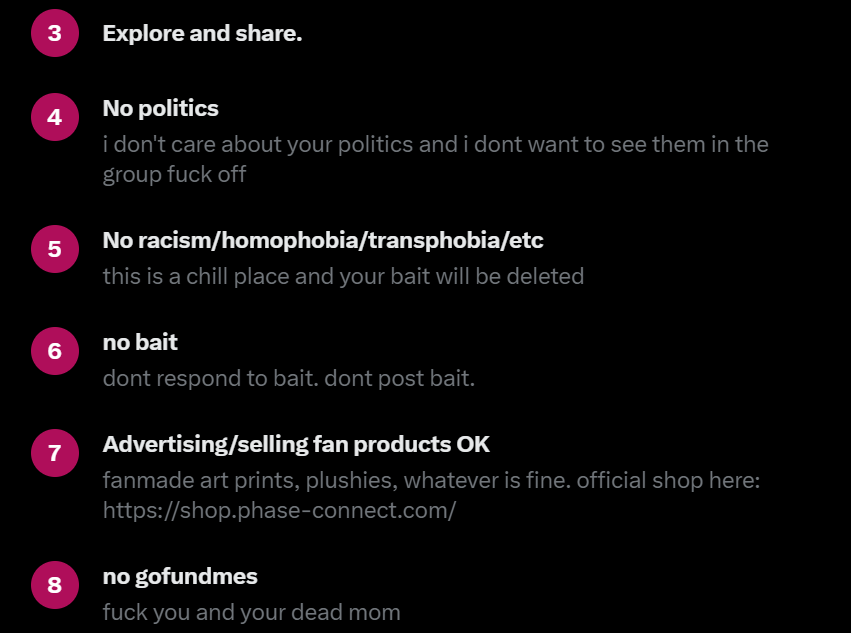Click 'group fuck off' second description line

click(x=174, y=175)
